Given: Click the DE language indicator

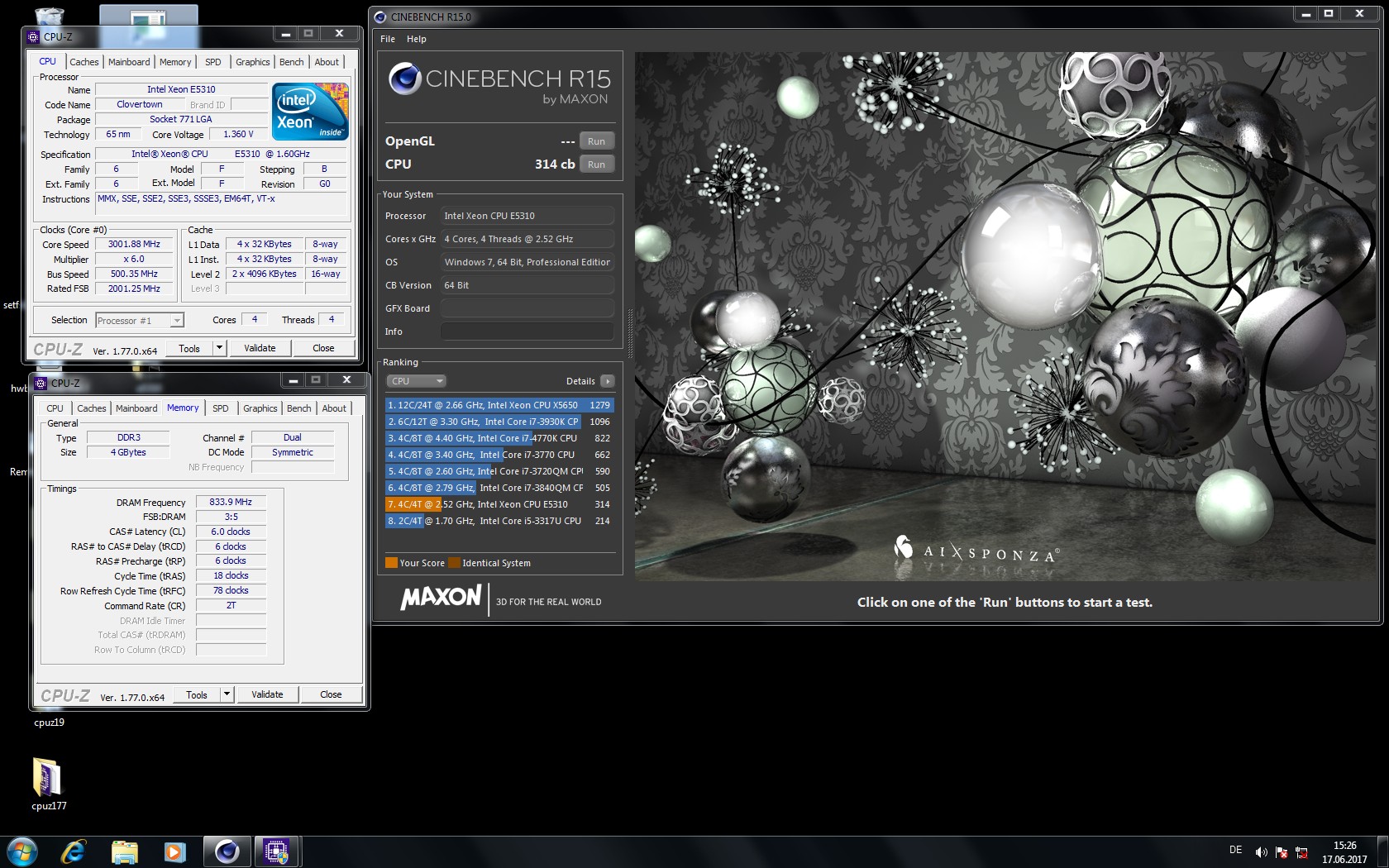Looking at the screenshot, I should tap(1235, 850).
